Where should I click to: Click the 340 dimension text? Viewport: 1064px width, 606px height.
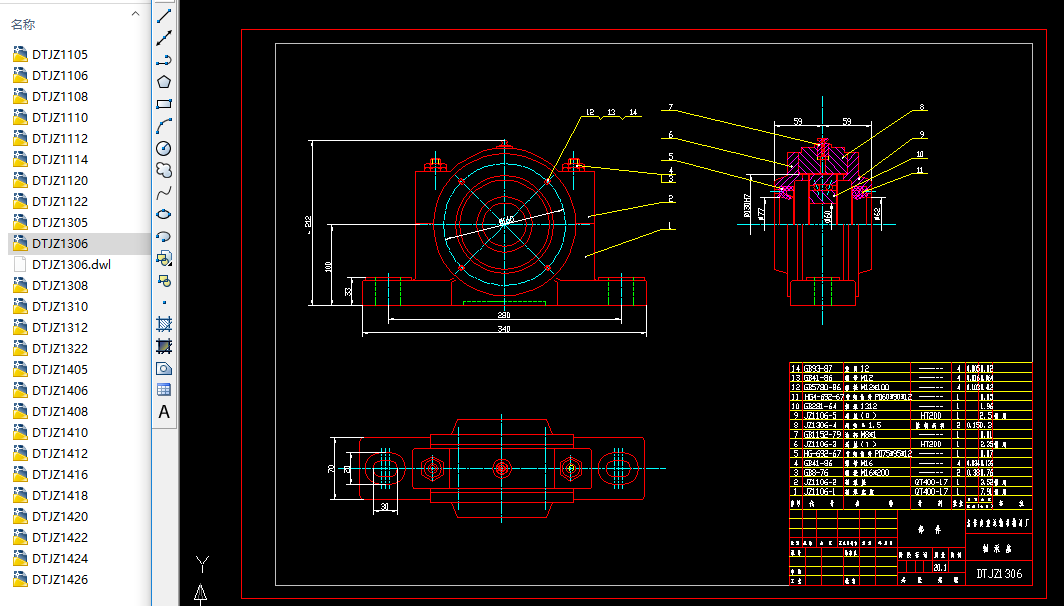(x=504, y=329)
